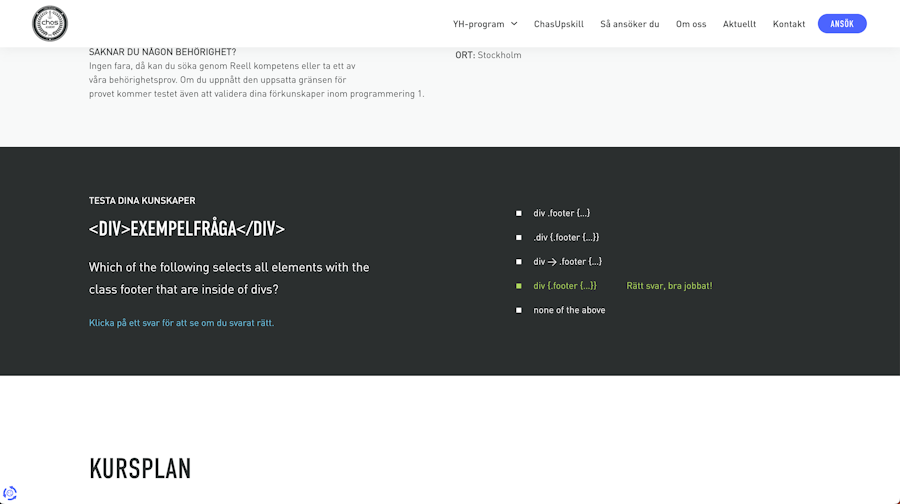Screen dimensions: 900x504
Task: Open the accessibility widget icon
Action: point(10,493)
